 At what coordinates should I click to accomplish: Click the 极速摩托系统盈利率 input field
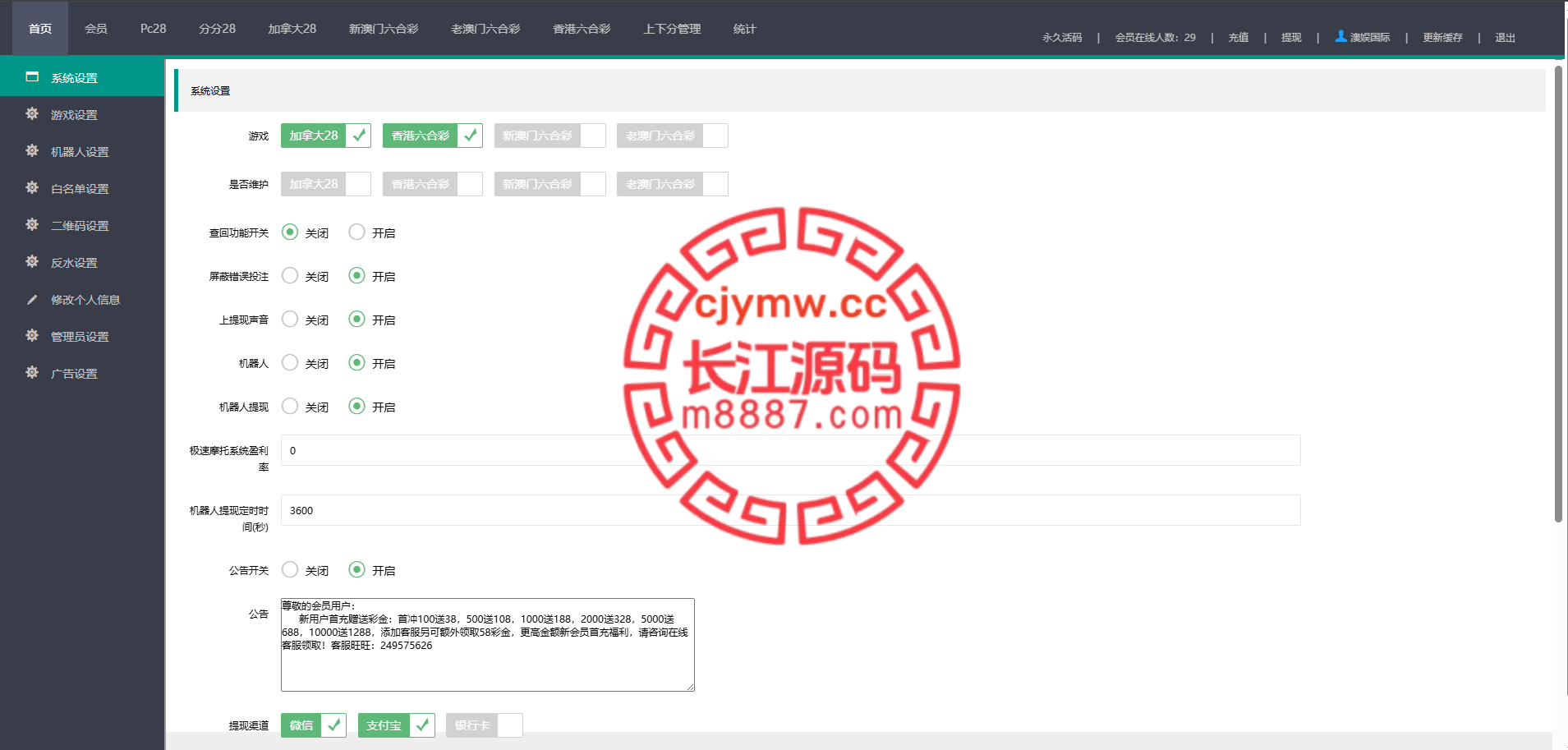tap(791, 450)
